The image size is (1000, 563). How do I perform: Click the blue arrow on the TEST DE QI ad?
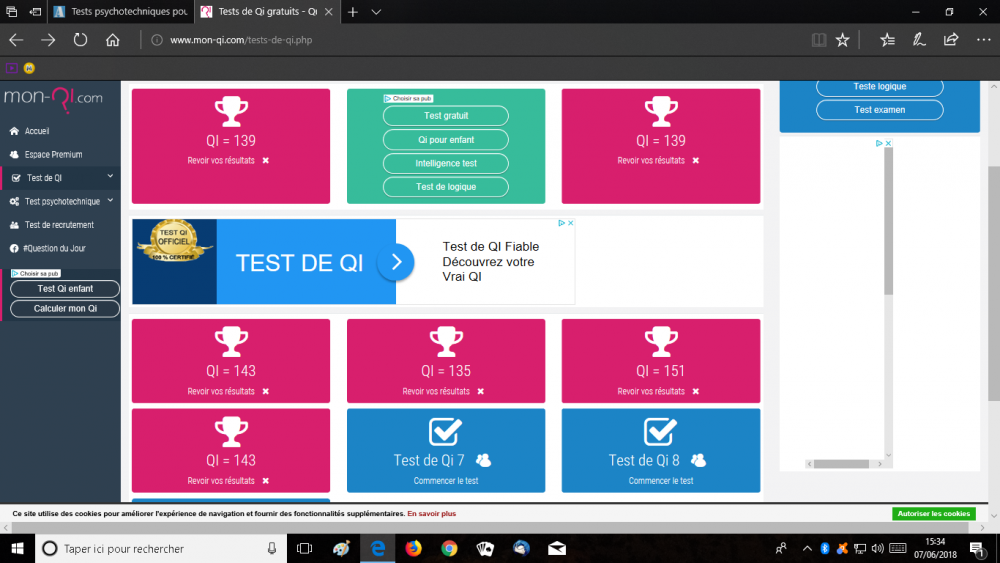coord(396,262)
